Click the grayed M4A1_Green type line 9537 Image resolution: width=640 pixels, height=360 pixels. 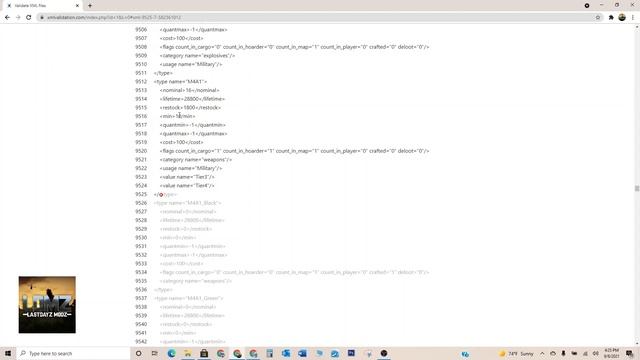click(189, 298)
